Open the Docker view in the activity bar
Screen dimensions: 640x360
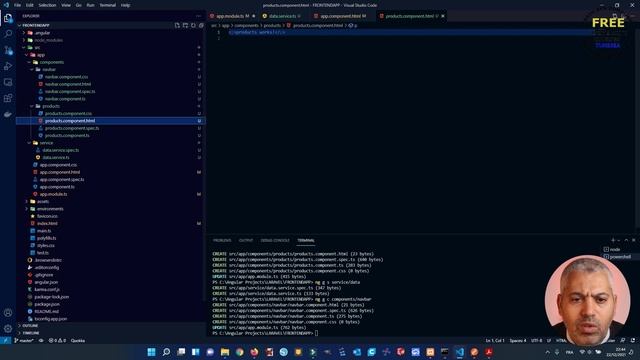tap(8, 114)
